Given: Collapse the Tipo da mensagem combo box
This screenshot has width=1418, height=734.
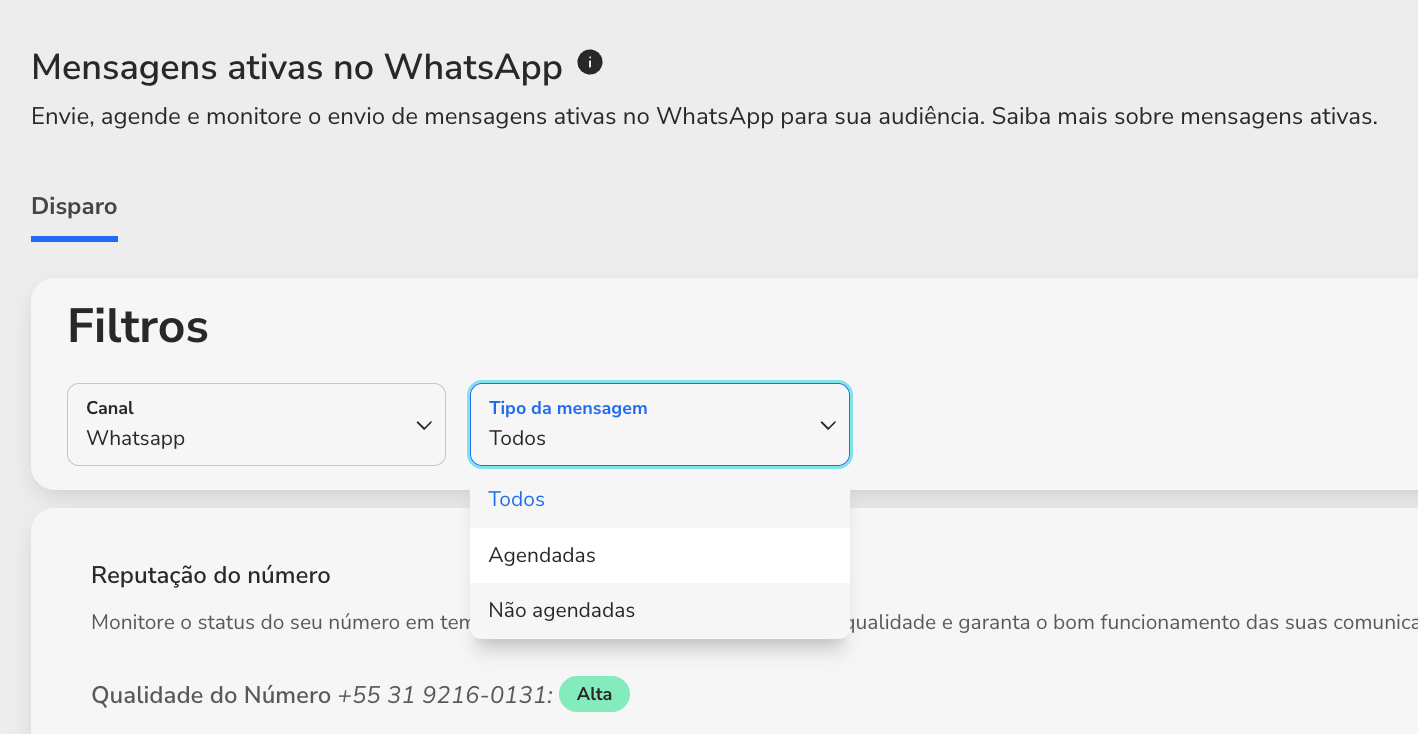Looking at the screenshot, I should 660,425.
